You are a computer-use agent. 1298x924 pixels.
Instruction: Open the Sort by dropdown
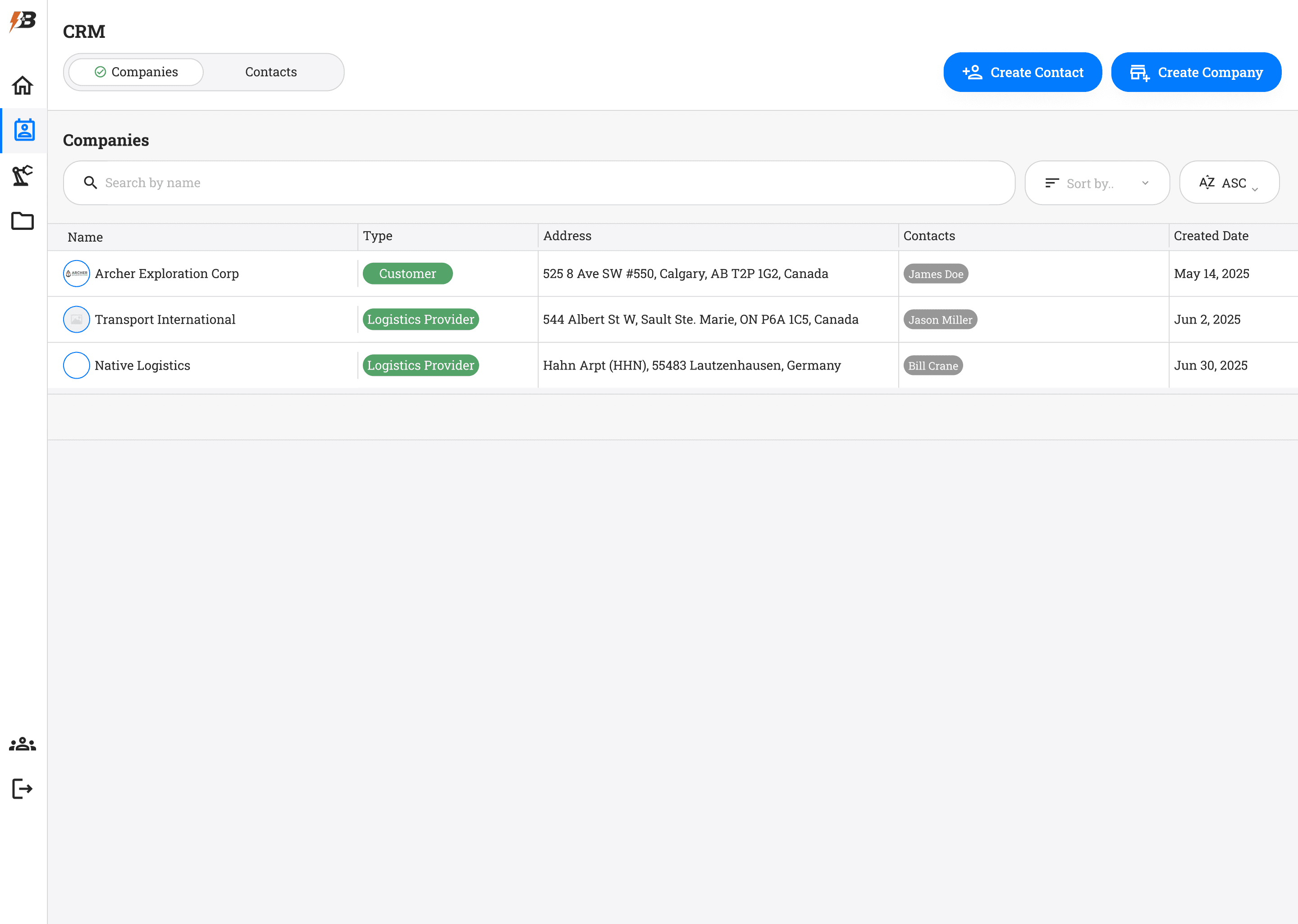(1097, 183)
